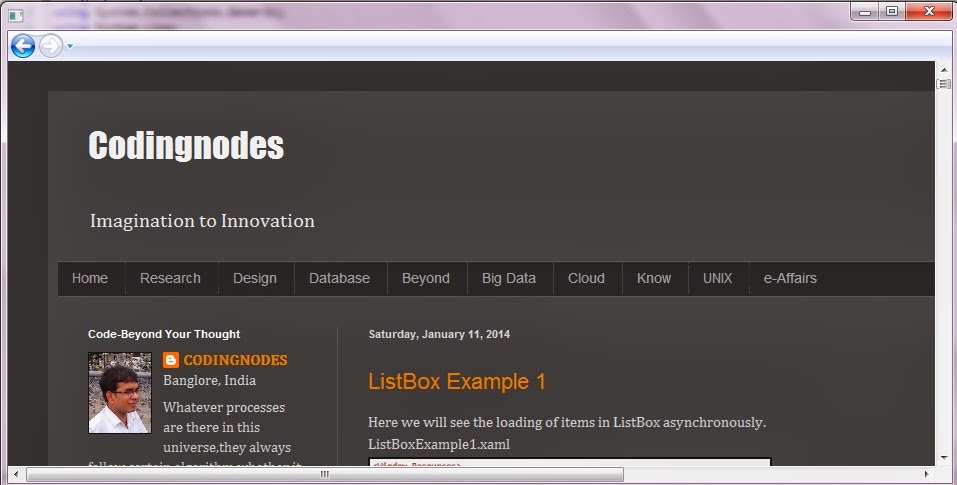Open the Cloud menu item
Image resolution: width=957 pixels, height=485 pixels.
(587, 278)
